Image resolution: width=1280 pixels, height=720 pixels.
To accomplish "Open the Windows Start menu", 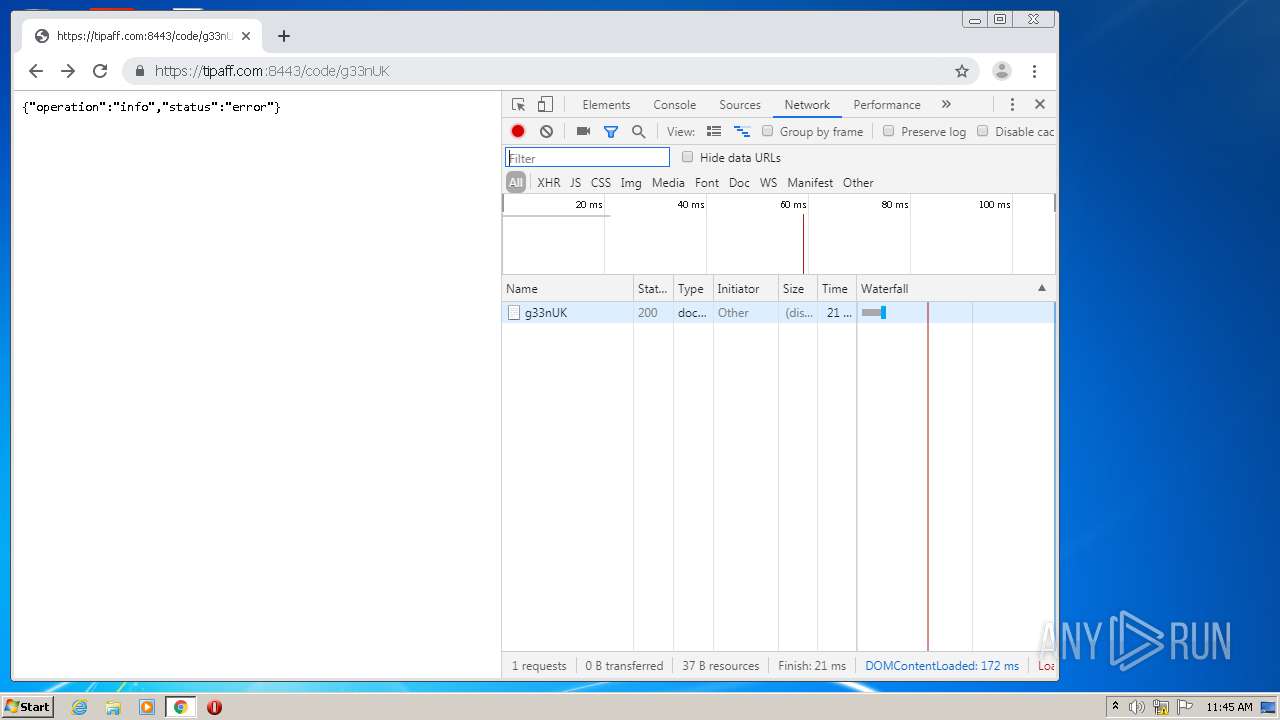I will [27, 707].
